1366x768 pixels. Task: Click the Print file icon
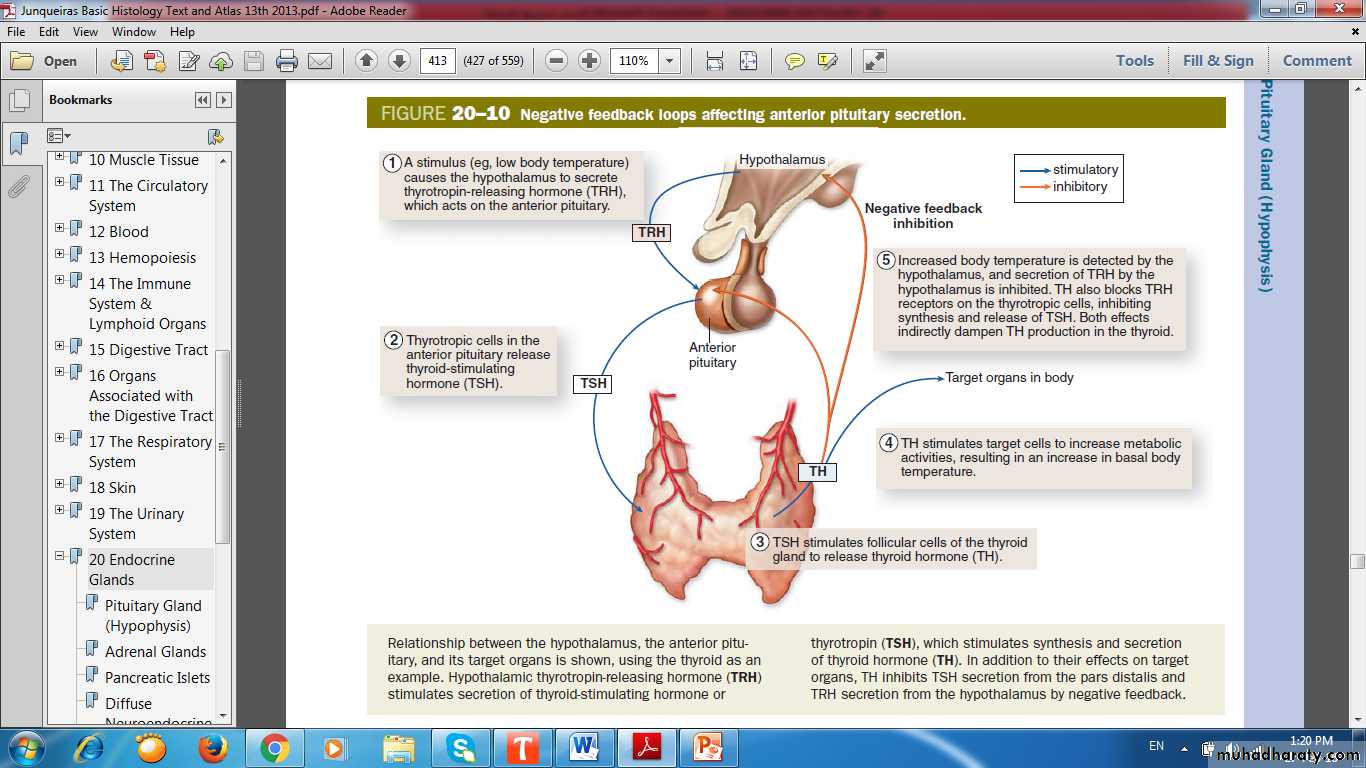[287, 61]
